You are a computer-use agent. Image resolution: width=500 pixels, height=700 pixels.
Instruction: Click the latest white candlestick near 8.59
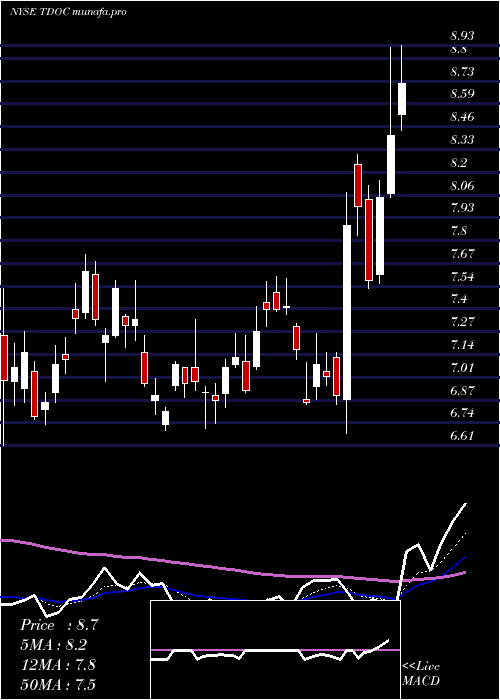pos(402,99)
